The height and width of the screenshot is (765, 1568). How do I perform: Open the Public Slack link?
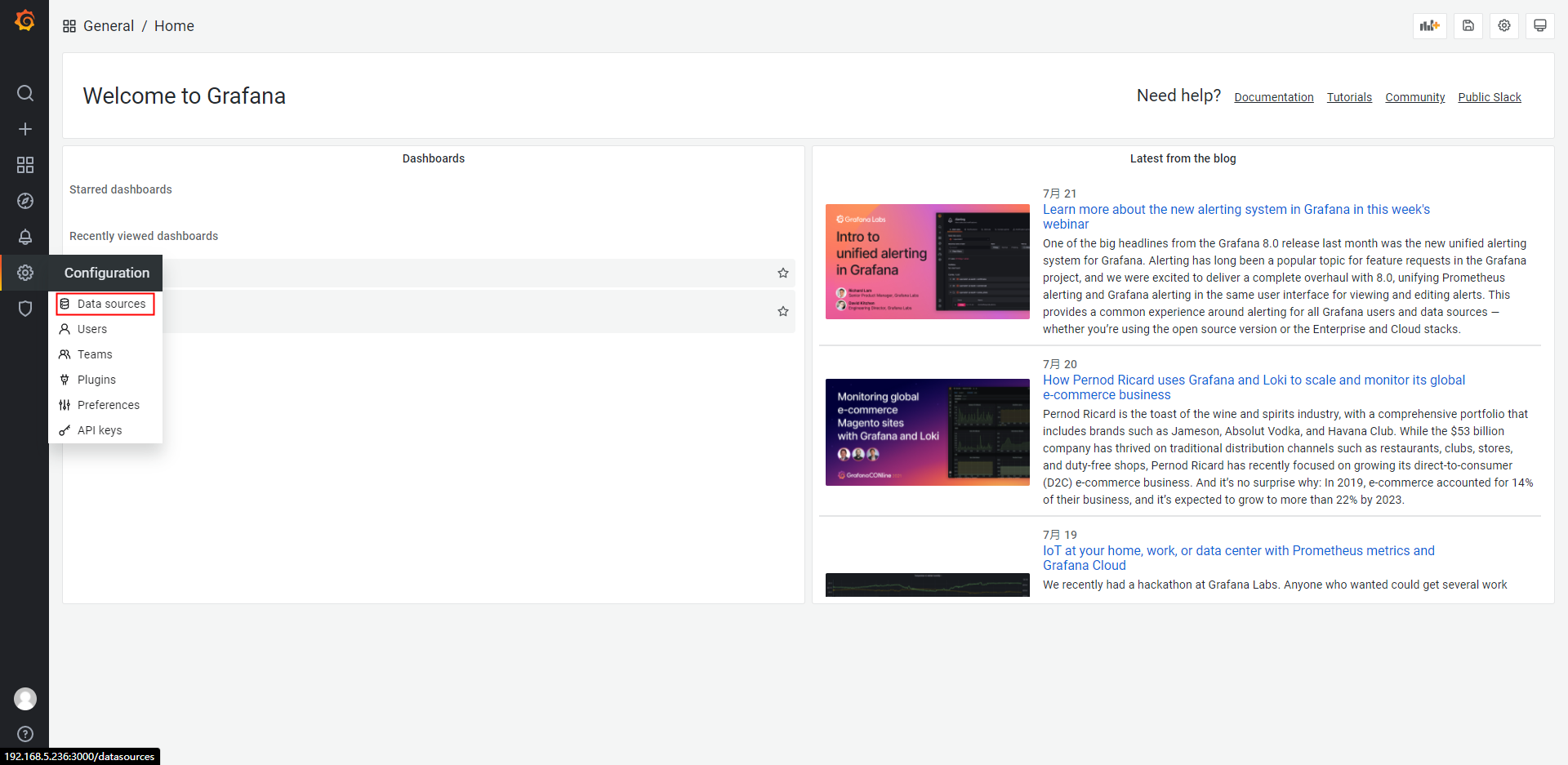tap(1490, 97)
